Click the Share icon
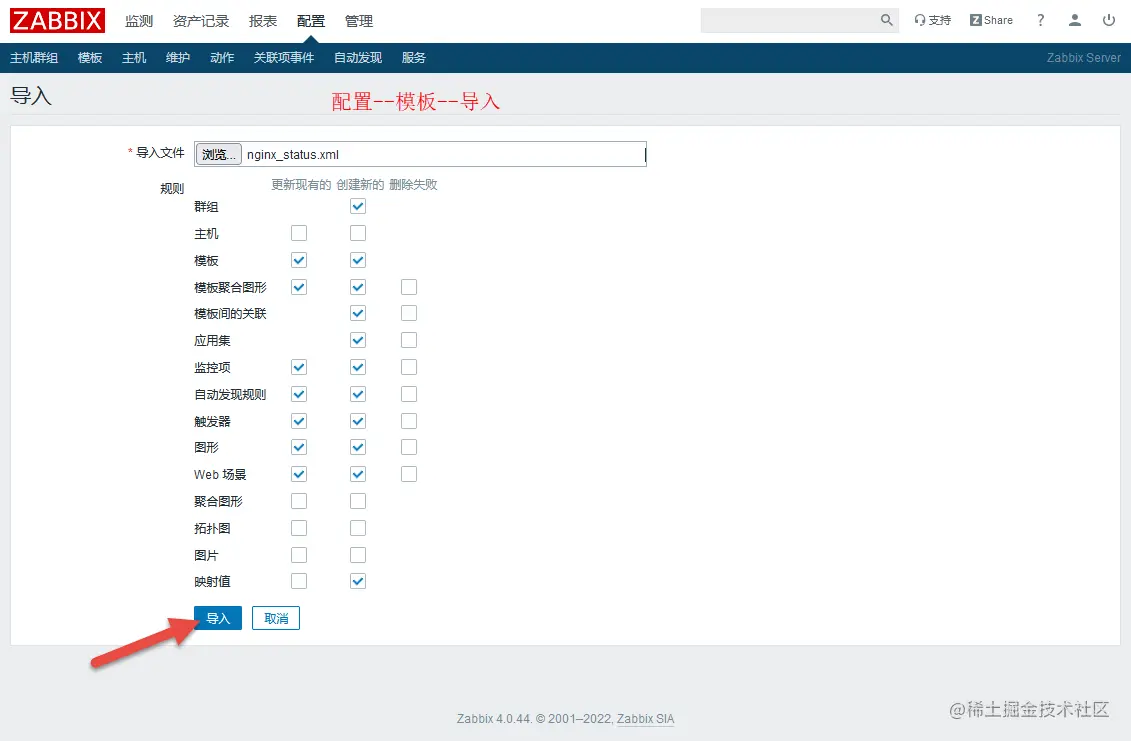The height and width of the screenshot is (741, 1131). [989, 19]
